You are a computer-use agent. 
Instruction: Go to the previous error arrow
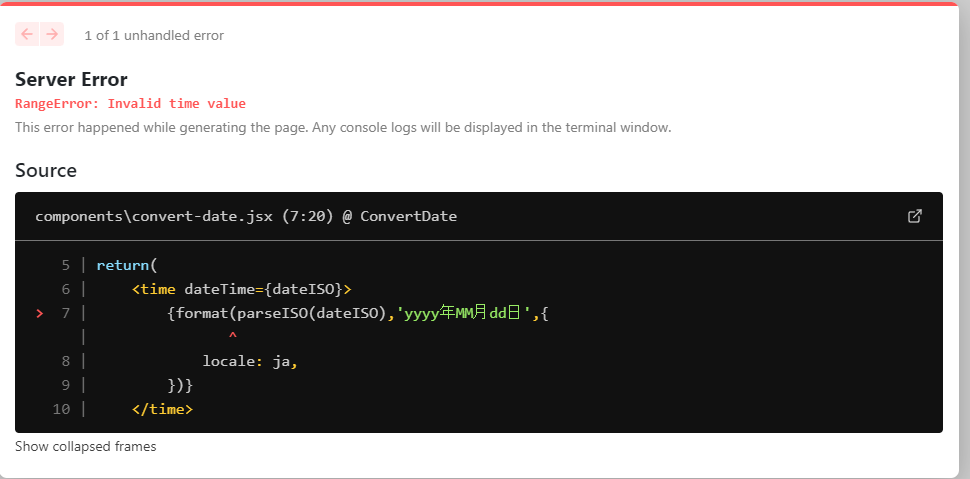point(27,35)
